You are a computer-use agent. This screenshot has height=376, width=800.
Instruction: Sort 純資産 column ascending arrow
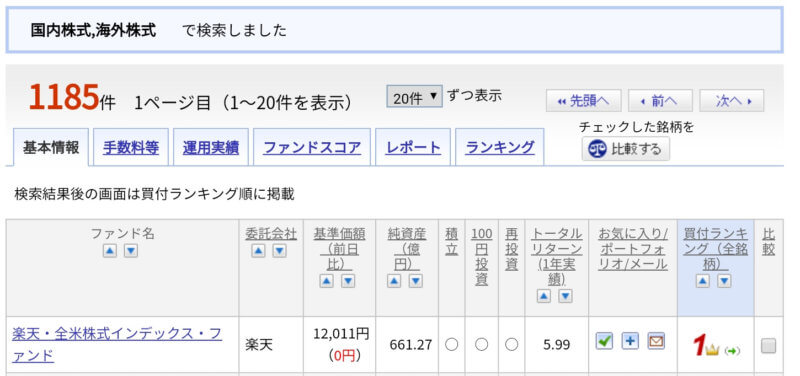tap(394, 281)
